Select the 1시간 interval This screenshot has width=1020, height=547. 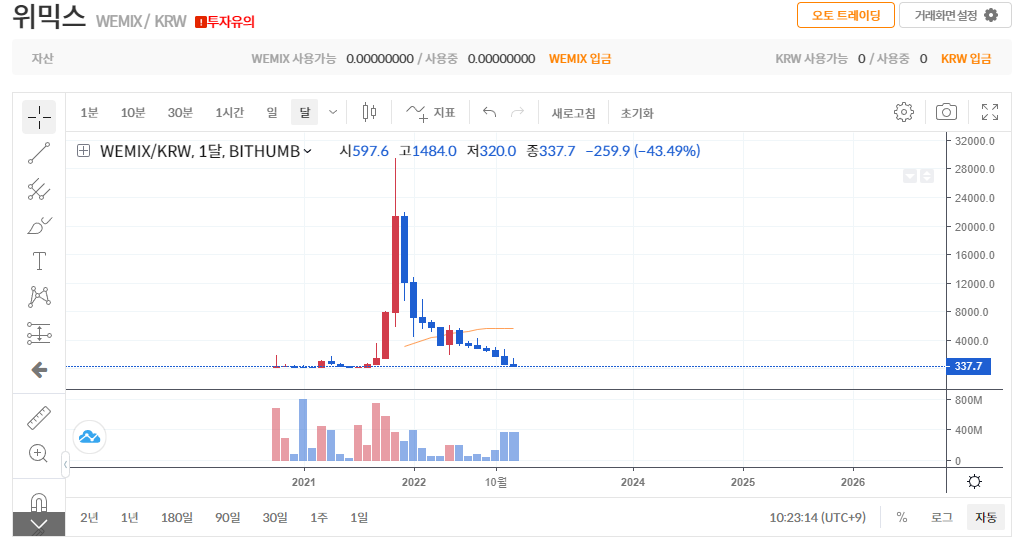point(230,113)
